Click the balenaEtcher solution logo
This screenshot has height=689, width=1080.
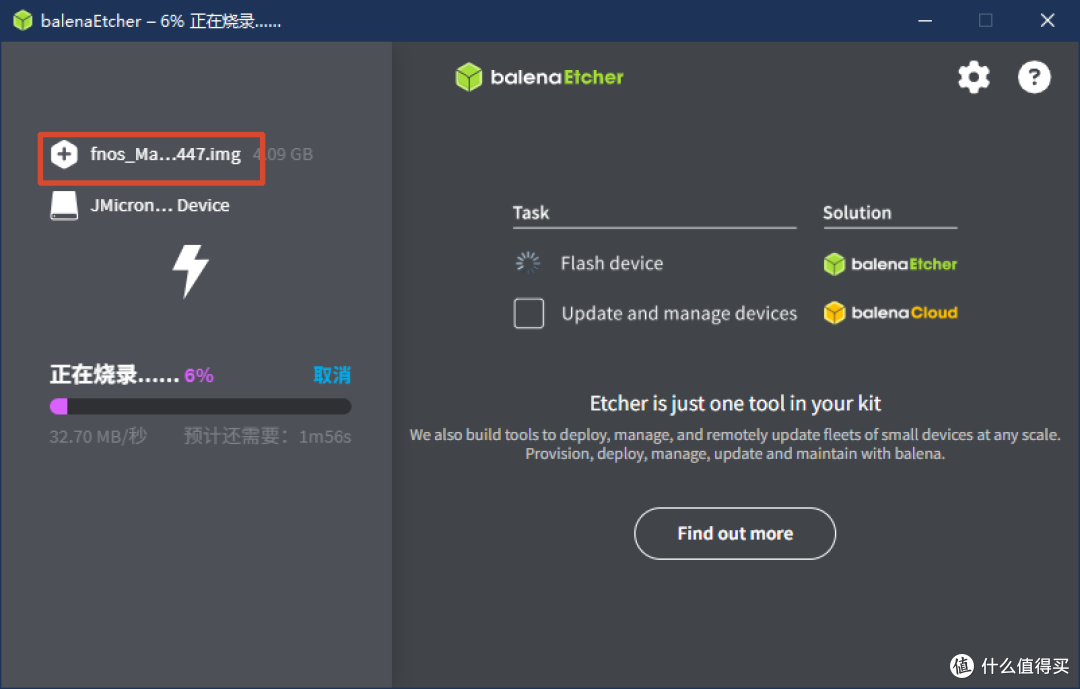(x=890, y=264)
